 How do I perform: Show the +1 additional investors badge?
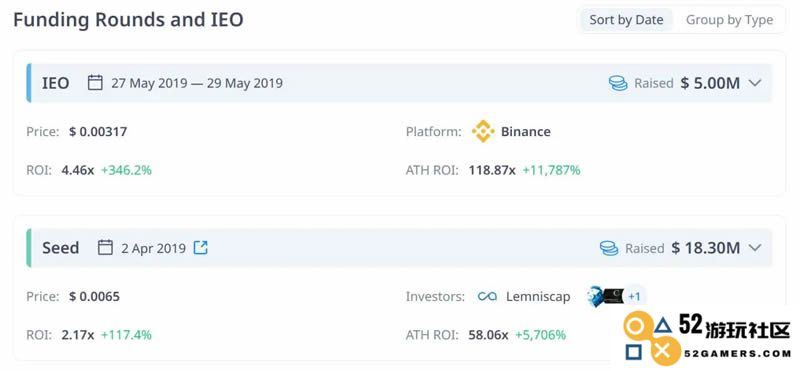pos(634,296)
